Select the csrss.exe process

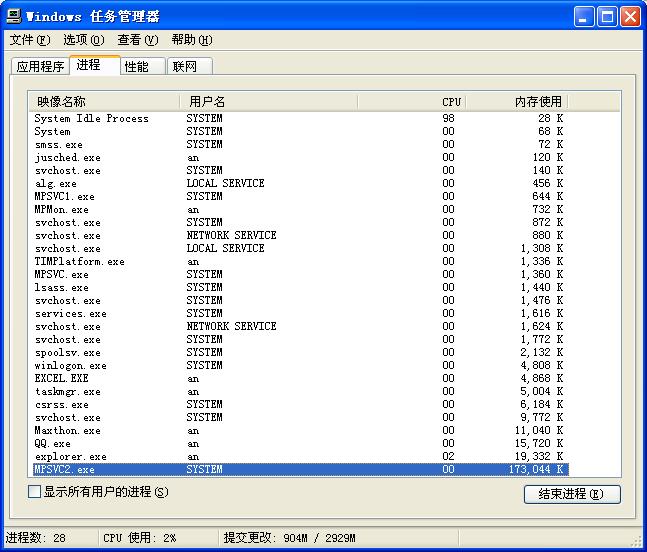pyautogui.click(x=300, y=404)
